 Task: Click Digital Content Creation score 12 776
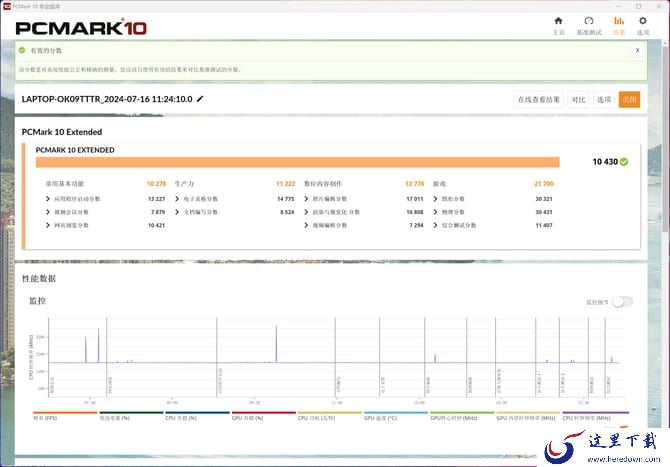pos(414,184)
